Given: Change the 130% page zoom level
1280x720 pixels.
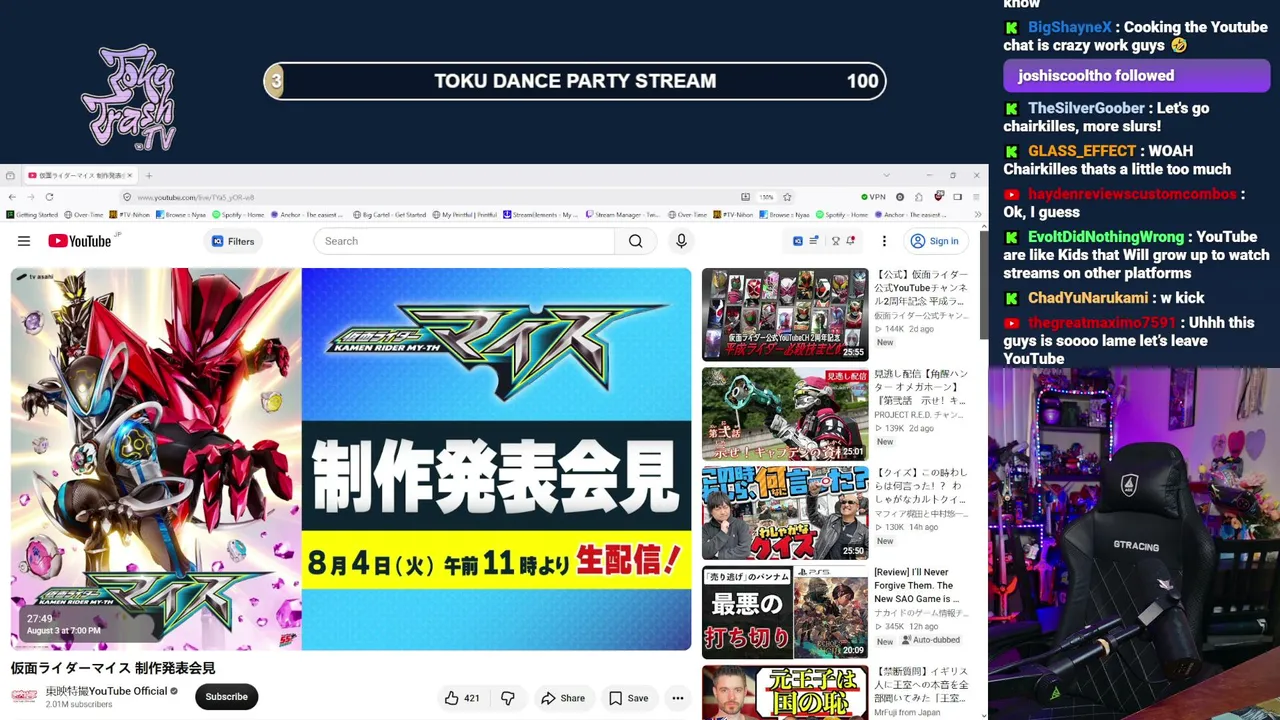Looking at the screenshot, I should (765, 197).
